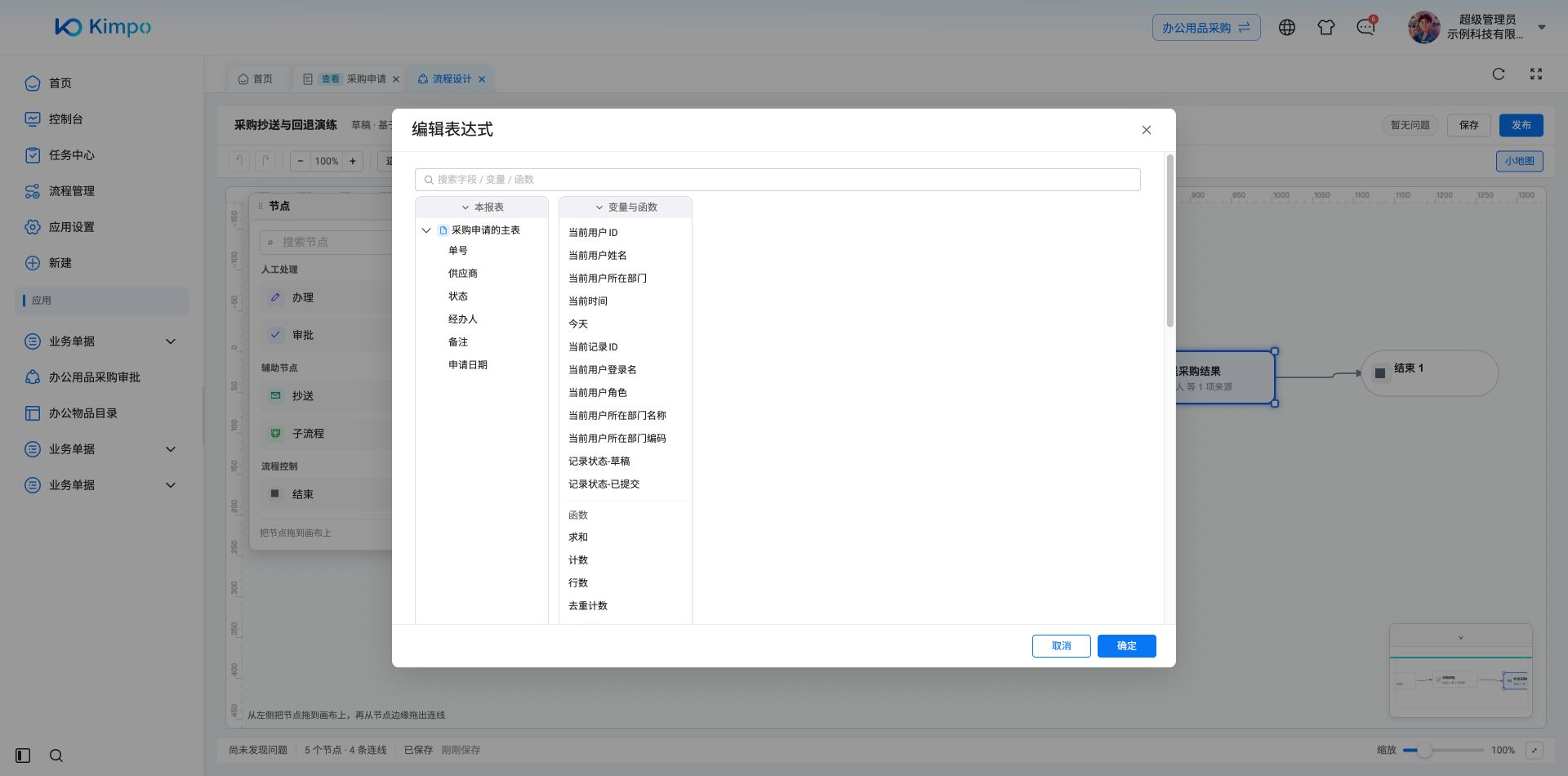Click the 首页 sidebar home icon
The width and height of the screenshot is (1568, 776).
pos(33,83)
